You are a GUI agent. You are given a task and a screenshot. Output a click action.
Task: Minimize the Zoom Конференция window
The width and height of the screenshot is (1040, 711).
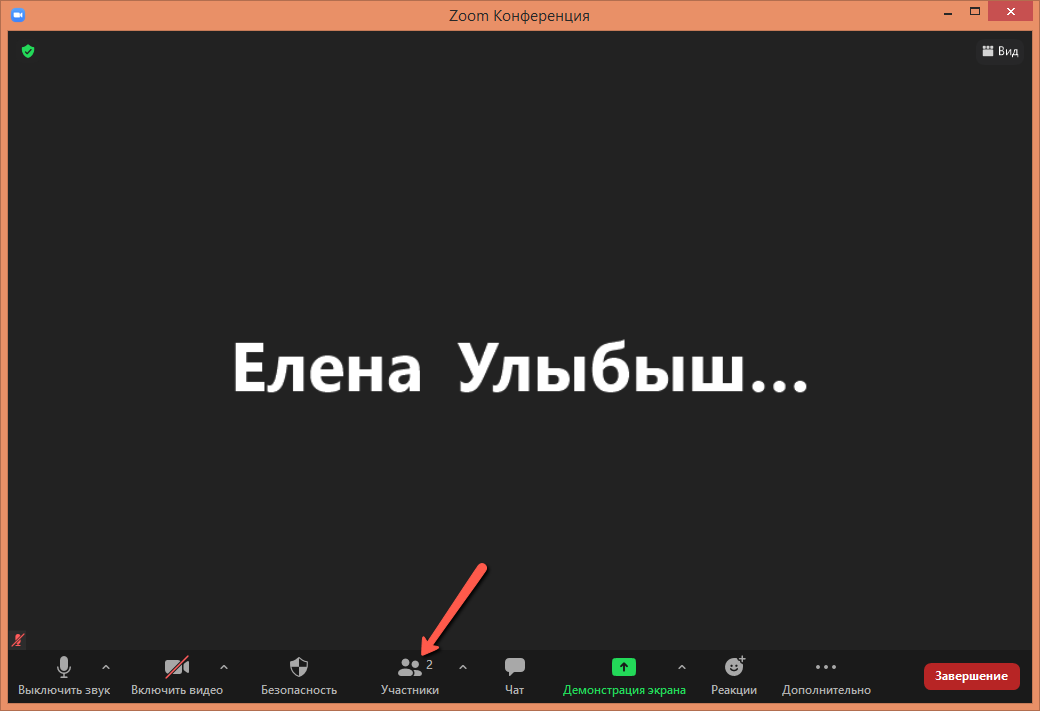point(948,13)
